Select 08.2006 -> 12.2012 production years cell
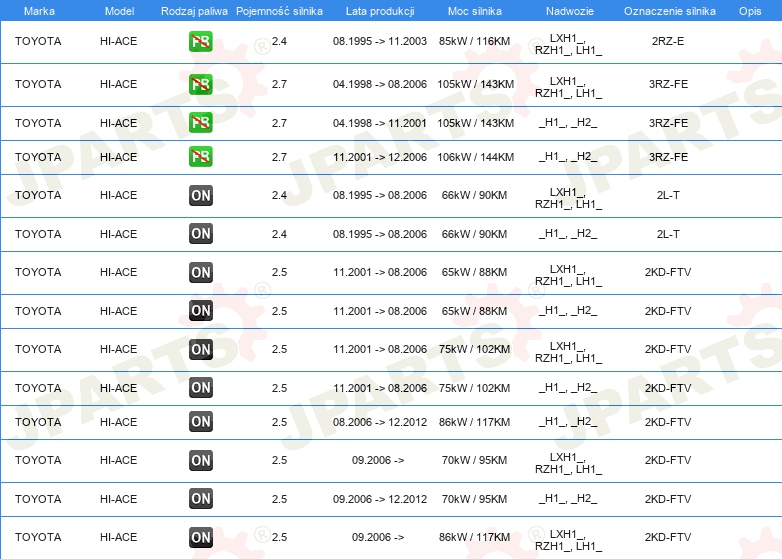Viewport: 782px width, 559px height. click(x=380, y=422)
